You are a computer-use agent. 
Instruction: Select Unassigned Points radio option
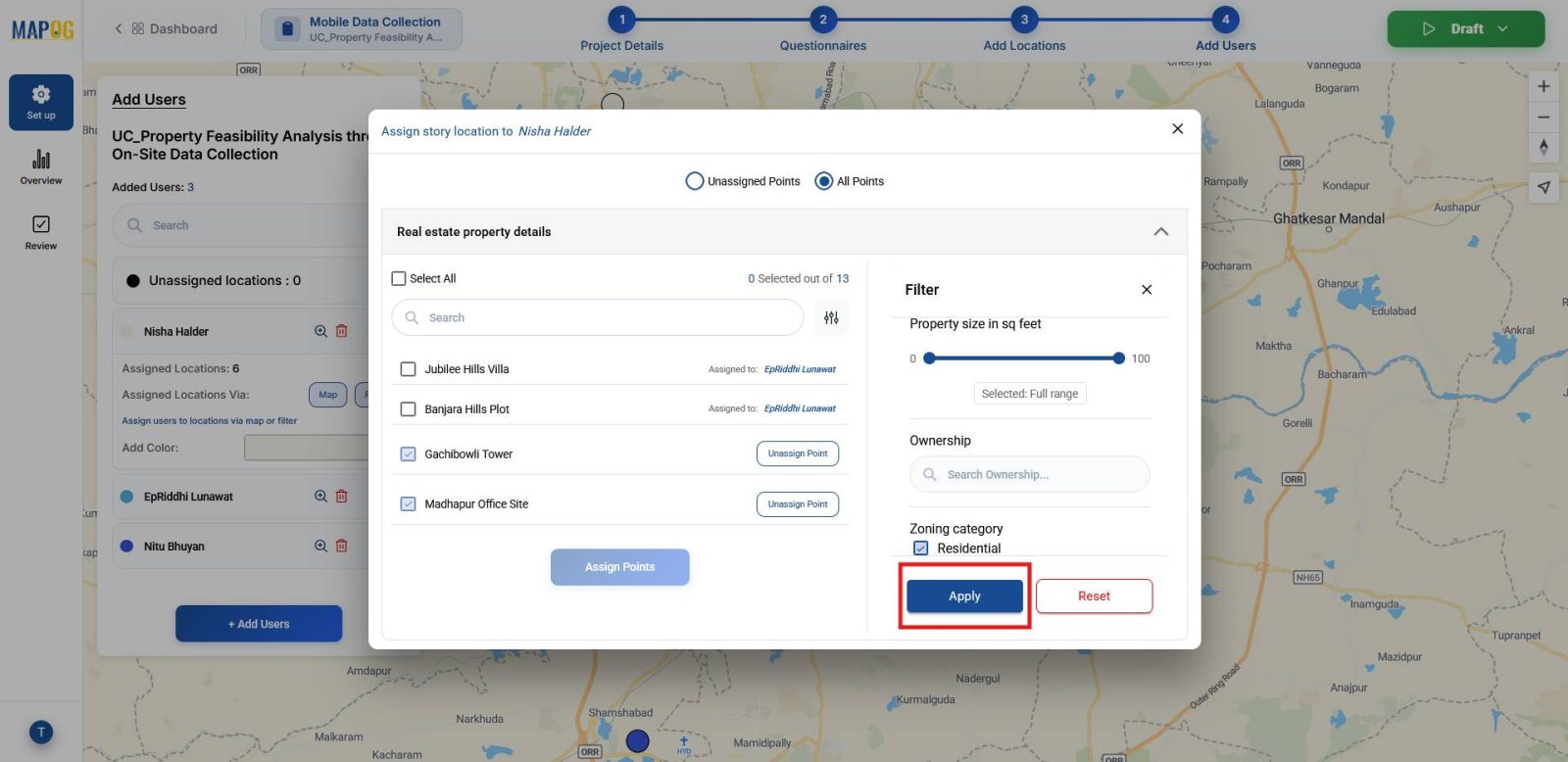click(x=694, y=181)
